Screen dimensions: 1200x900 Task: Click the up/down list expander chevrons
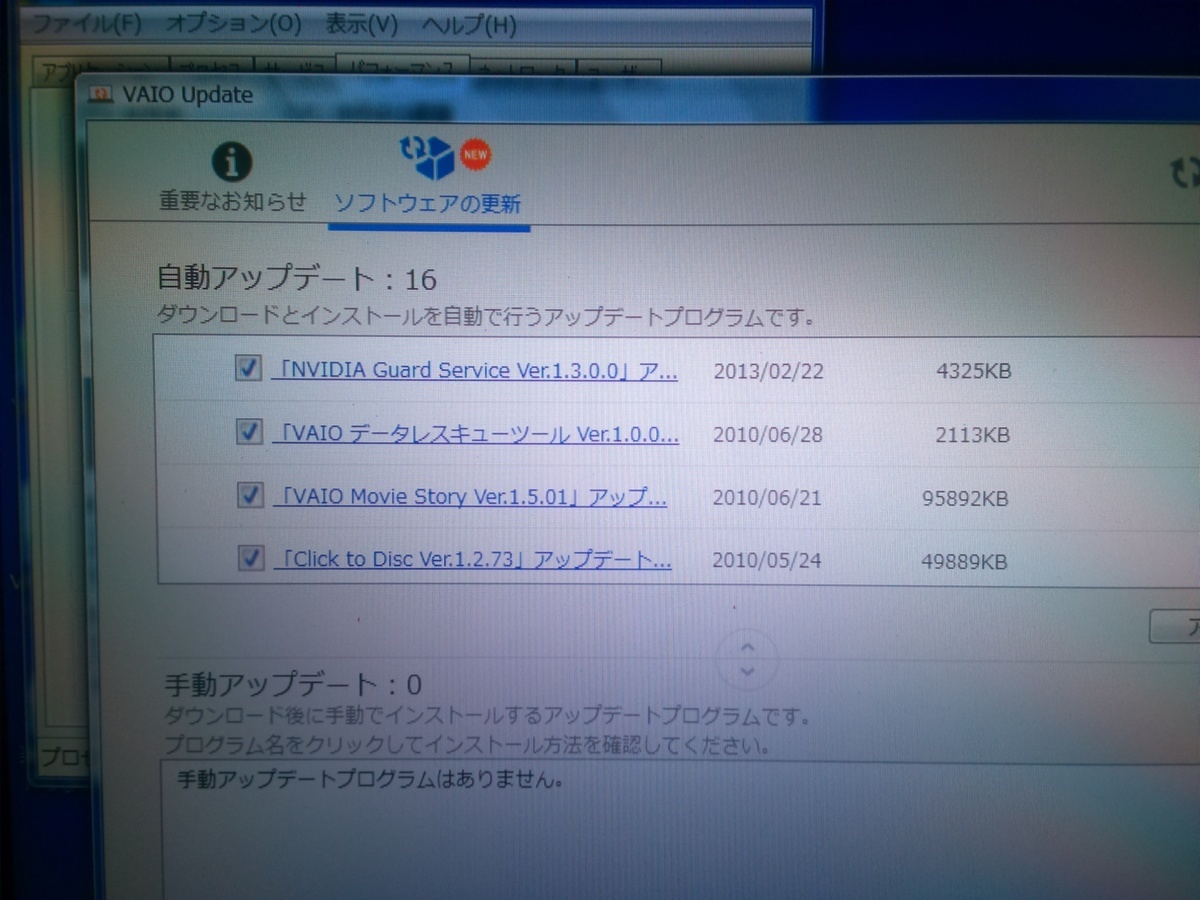click(747, 658)
